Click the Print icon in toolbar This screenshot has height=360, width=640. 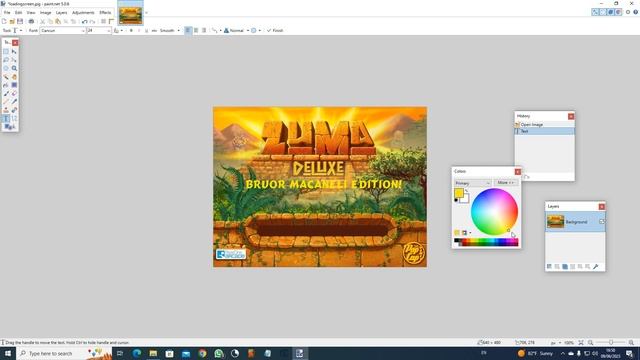click(31, 21)
